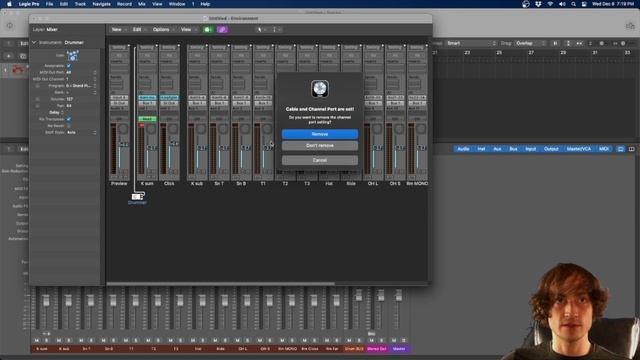
Task: Click the Stereo Out track name label
Action: point(377,349)
